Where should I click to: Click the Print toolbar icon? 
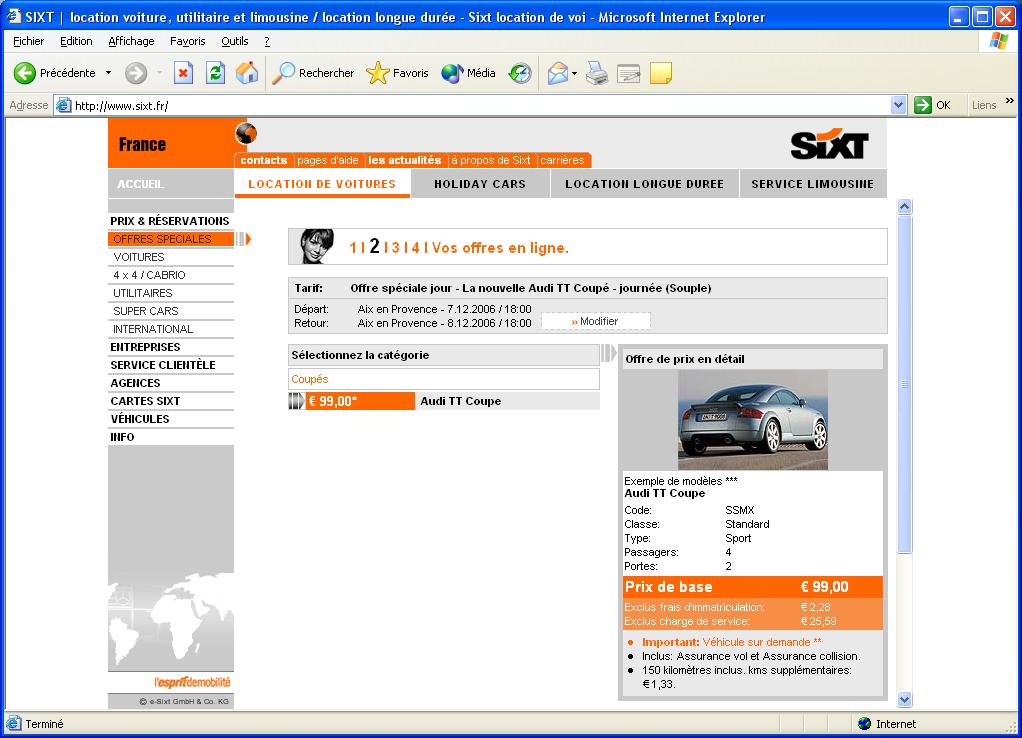coord(597,73)
